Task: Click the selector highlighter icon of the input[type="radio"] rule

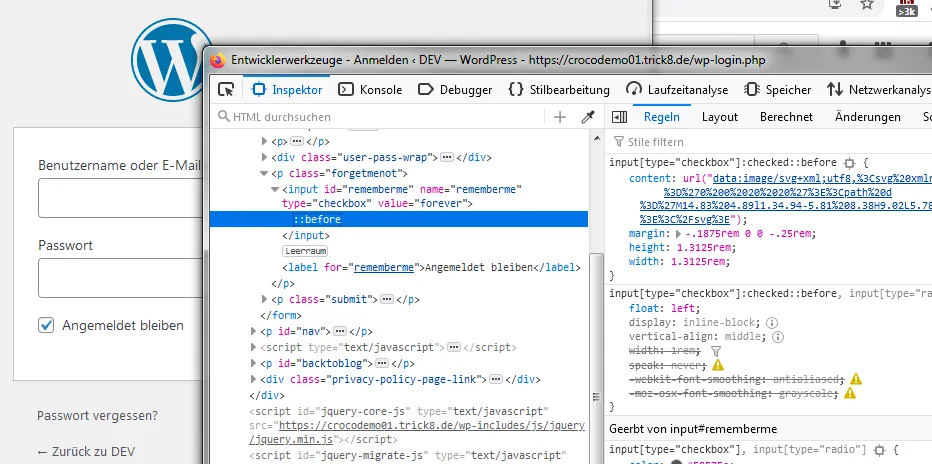Action: (880, 450)
